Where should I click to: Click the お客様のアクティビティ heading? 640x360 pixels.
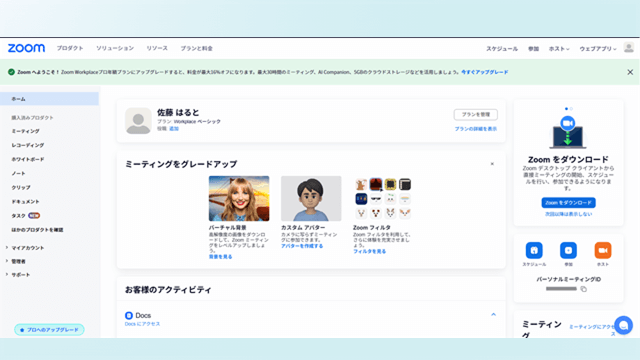coord(168,290)
